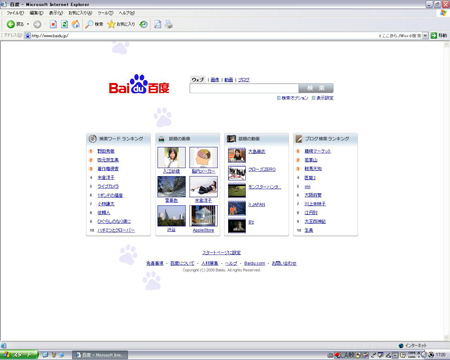Open the ツール (Tools) menu

tap(105, 13)
